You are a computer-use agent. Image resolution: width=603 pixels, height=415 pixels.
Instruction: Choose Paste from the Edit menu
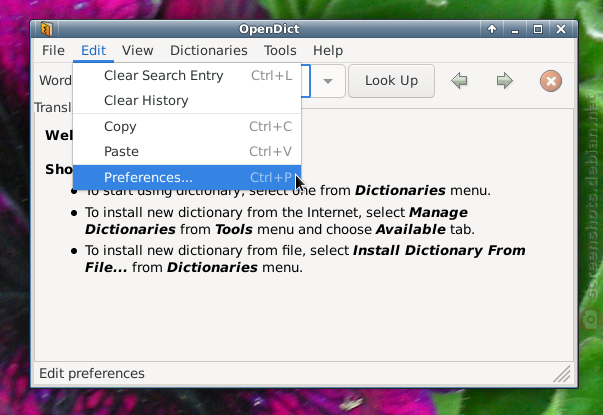click(187, 152)
